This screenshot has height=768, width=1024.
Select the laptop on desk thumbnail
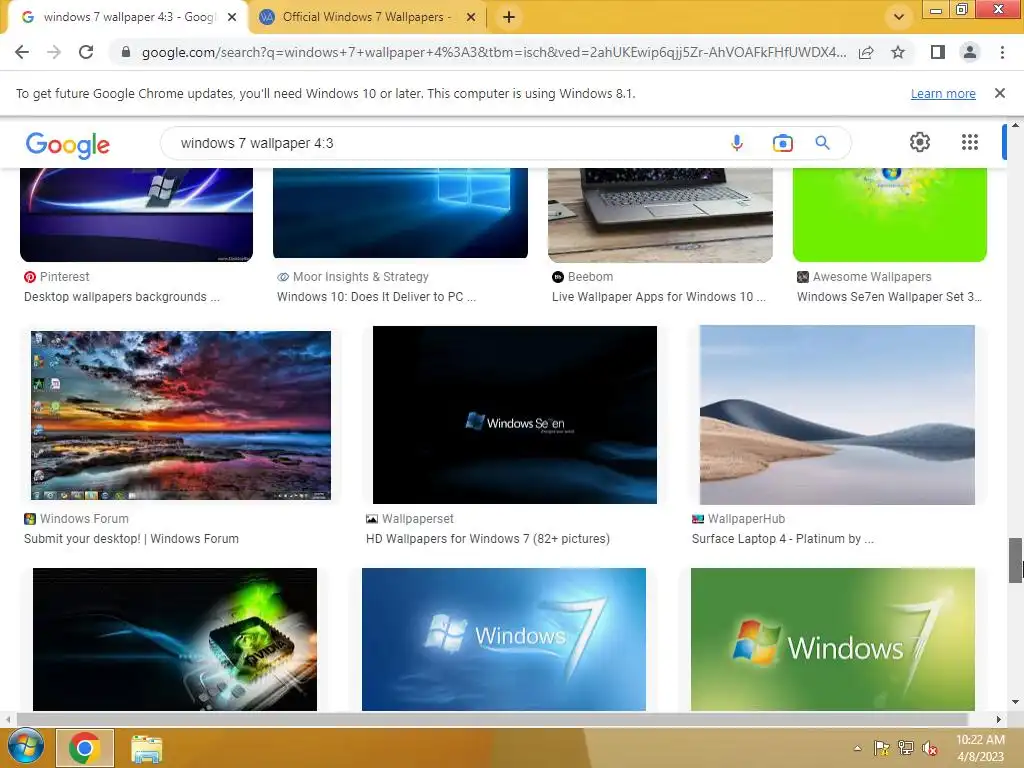click(x=660, y=215)
